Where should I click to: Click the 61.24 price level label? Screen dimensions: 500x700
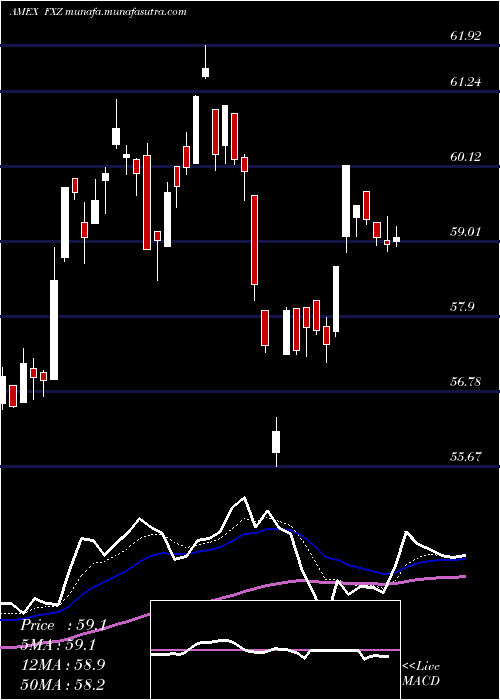tap(466, 82)
